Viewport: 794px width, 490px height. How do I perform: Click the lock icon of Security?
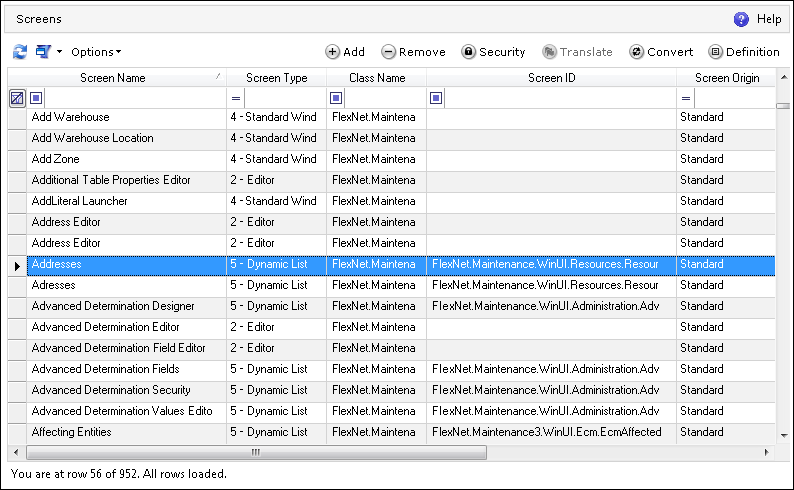[x=468, y=52]
